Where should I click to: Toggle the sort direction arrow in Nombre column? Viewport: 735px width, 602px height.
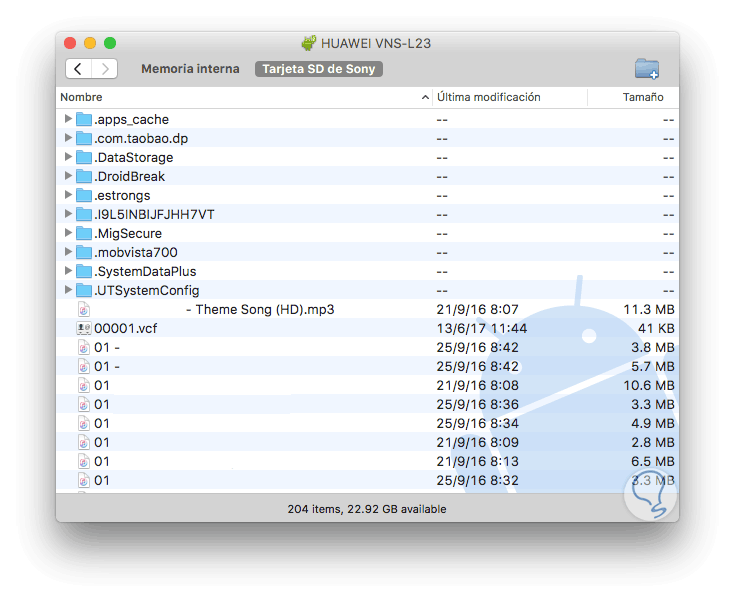click(425, 97)
